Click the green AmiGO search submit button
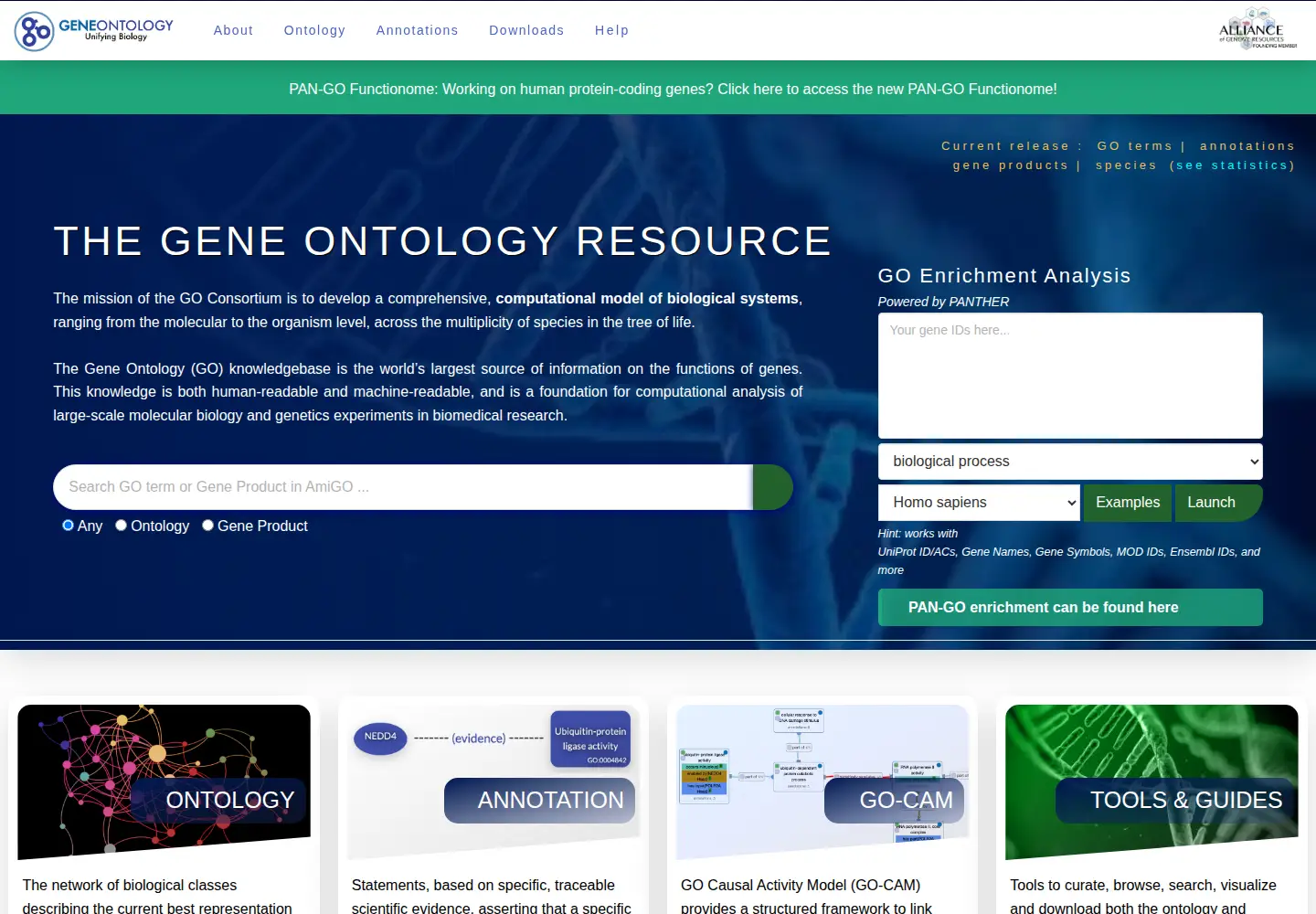The height and width of the screenshot is (914, 1316). [x=772, y=487]
